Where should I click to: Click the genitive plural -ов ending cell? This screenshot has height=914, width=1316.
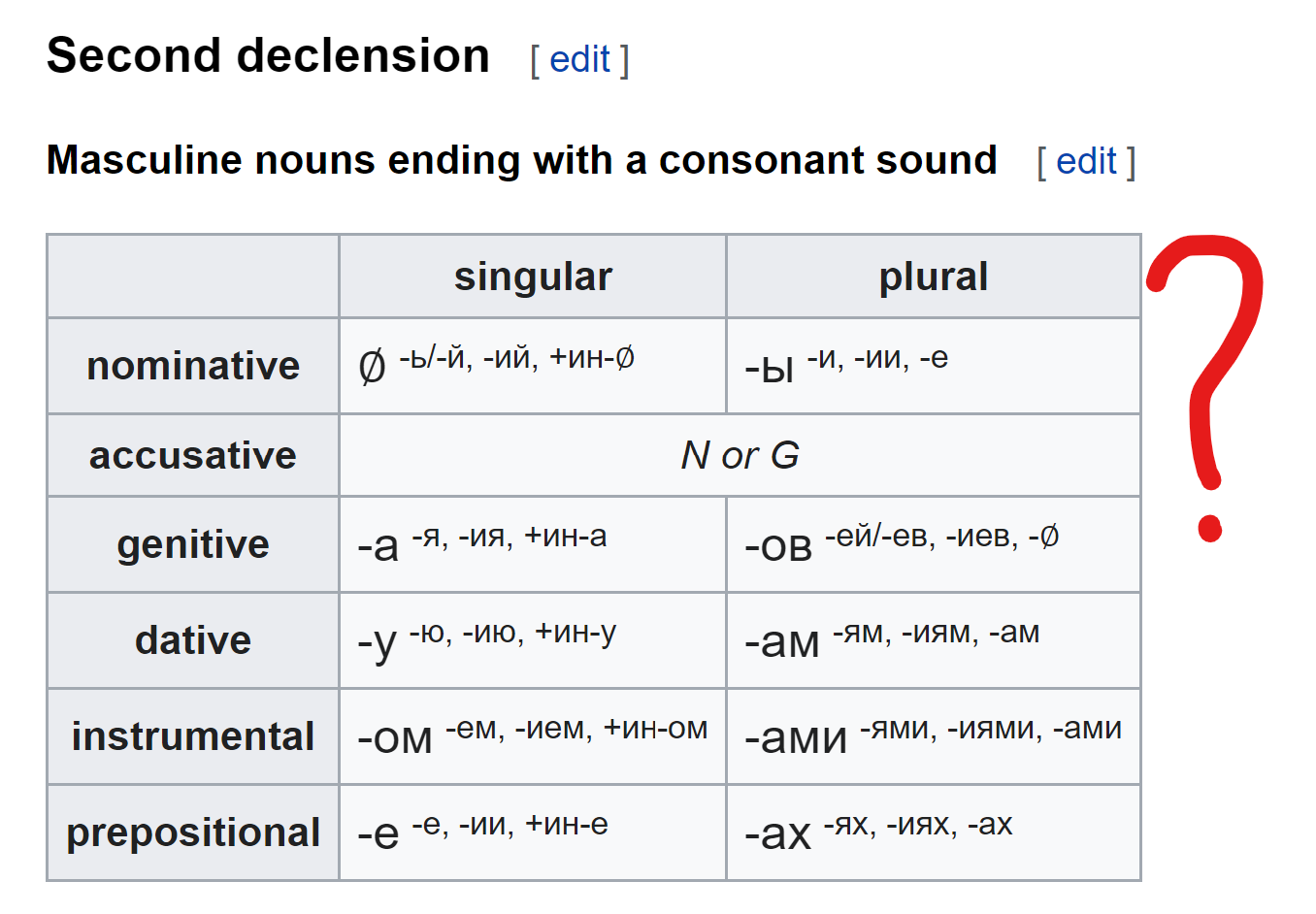click(x=933, y=544)
